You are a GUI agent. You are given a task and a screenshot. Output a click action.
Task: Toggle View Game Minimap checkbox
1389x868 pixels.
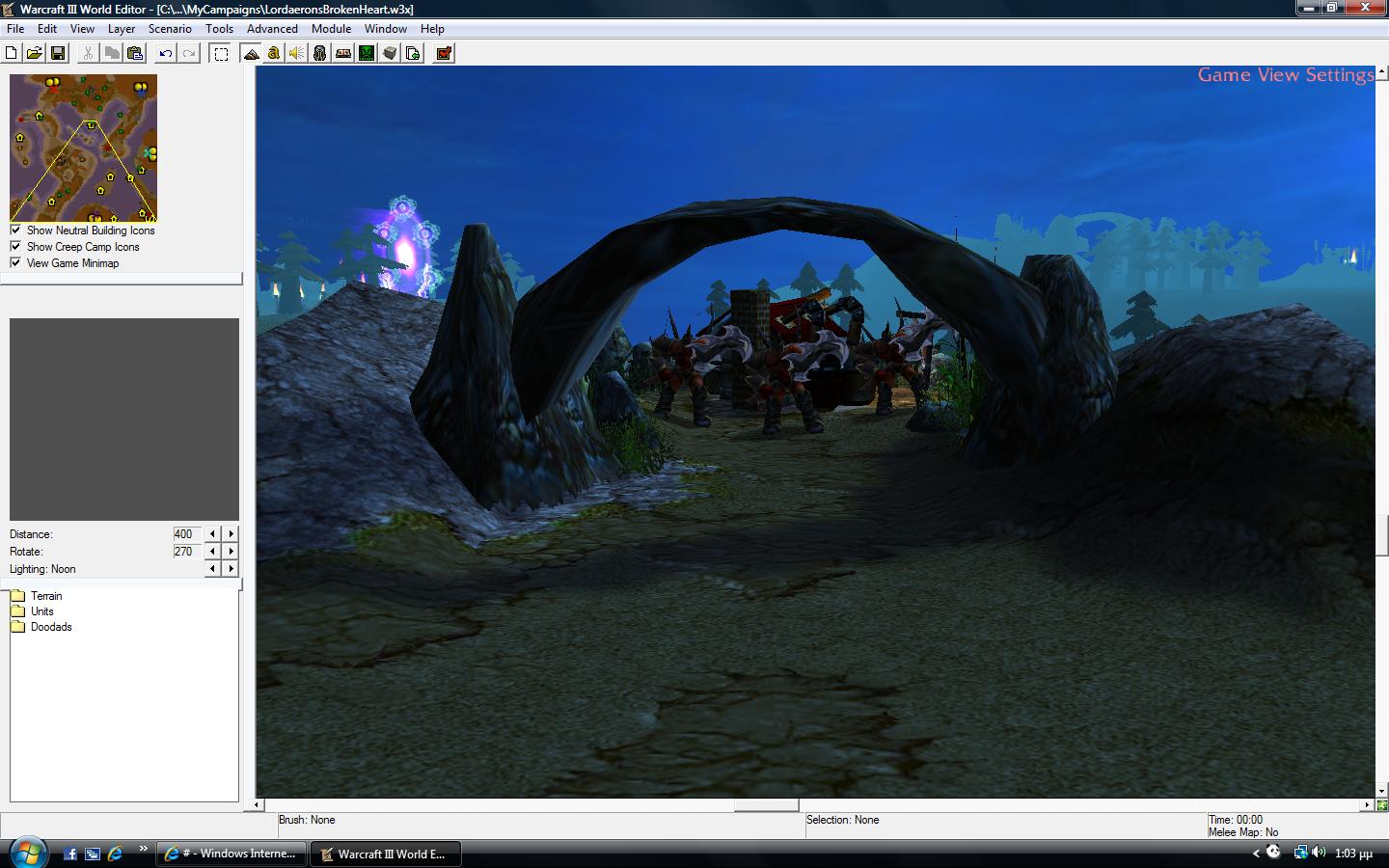15,262
